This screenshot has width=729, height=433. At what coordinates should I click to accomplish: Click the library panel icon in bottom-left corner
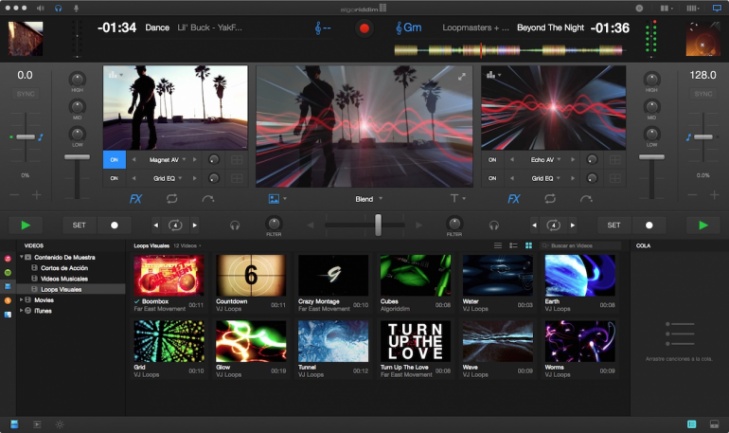pos(14,424)
